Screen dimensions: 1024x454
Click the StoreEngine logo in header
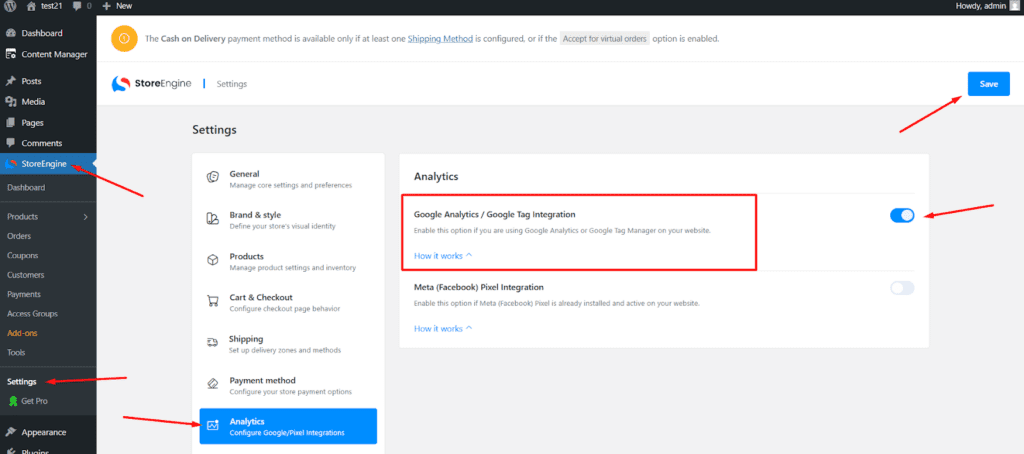point(151,84)
